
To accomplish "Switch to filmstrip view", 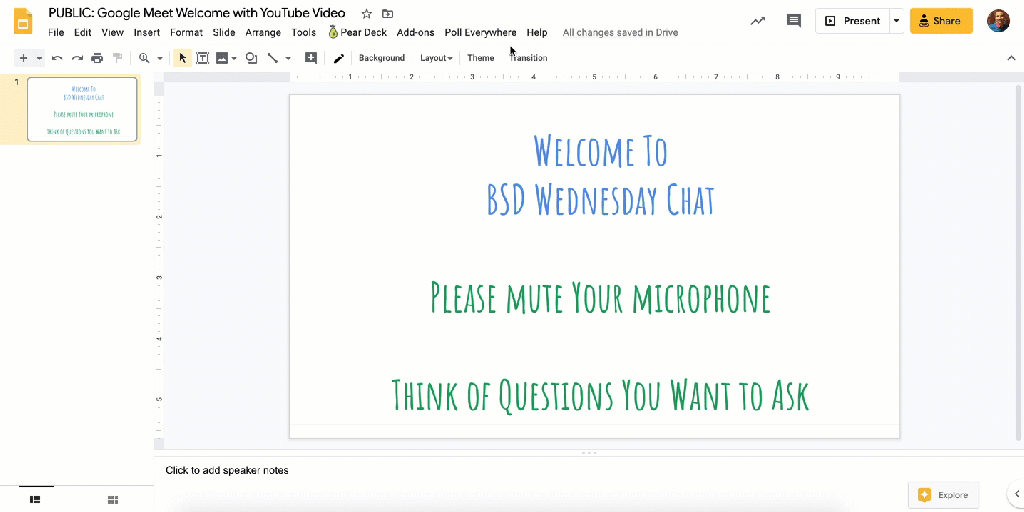I will coord(35,499).
